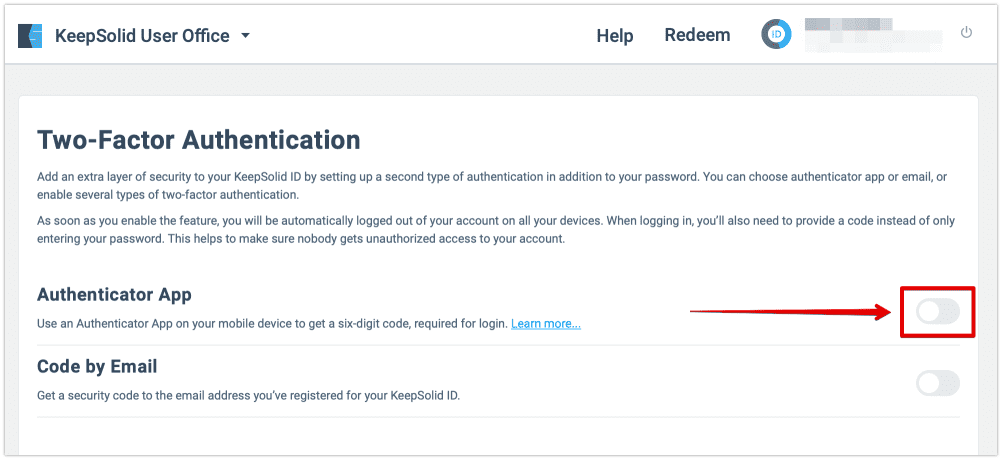
Task: Click the red arrow annotation
Action: pyautogui.click(x=790, y=313)
